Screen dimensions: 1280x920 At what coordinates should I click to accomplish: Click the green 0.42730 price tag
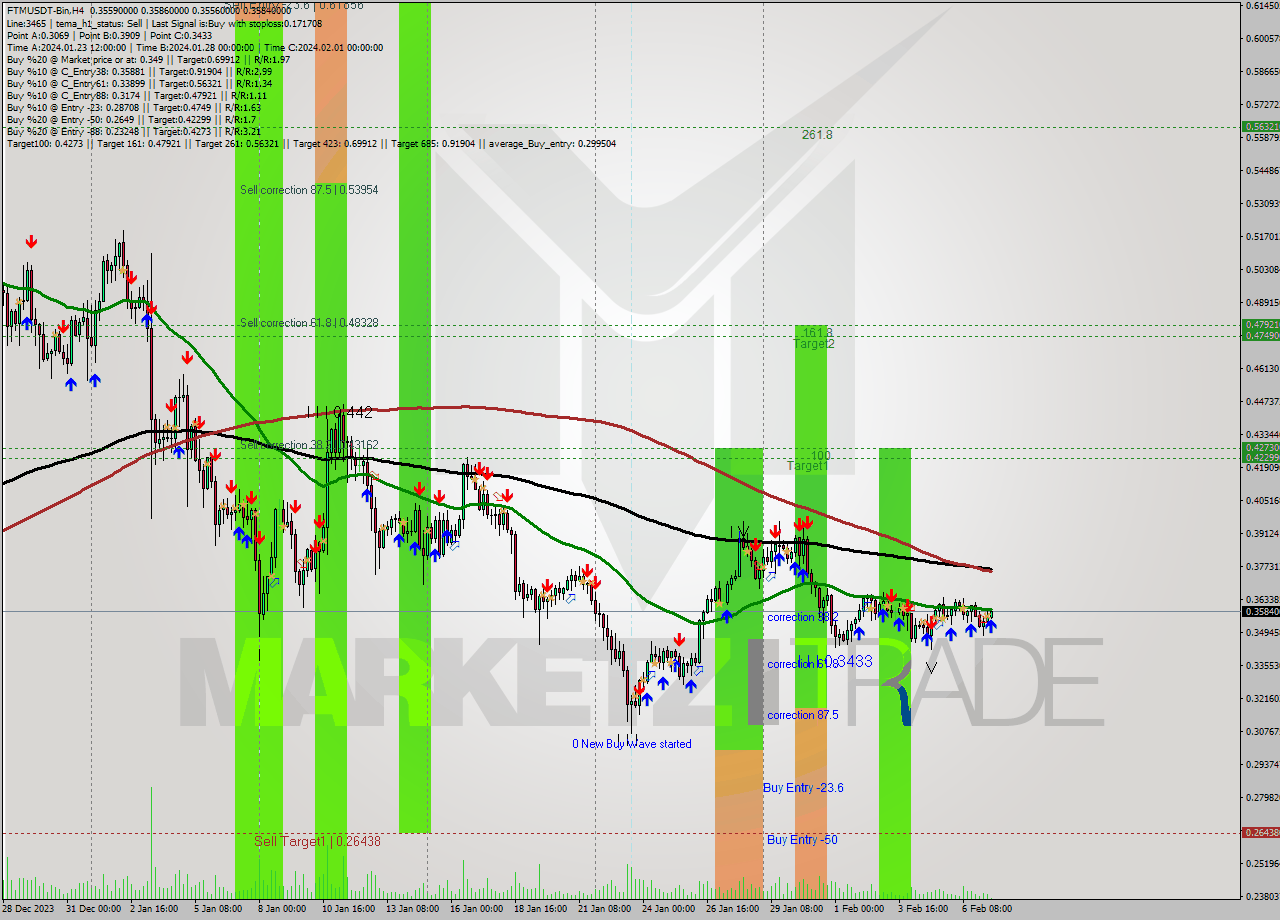pos(1260,447)
